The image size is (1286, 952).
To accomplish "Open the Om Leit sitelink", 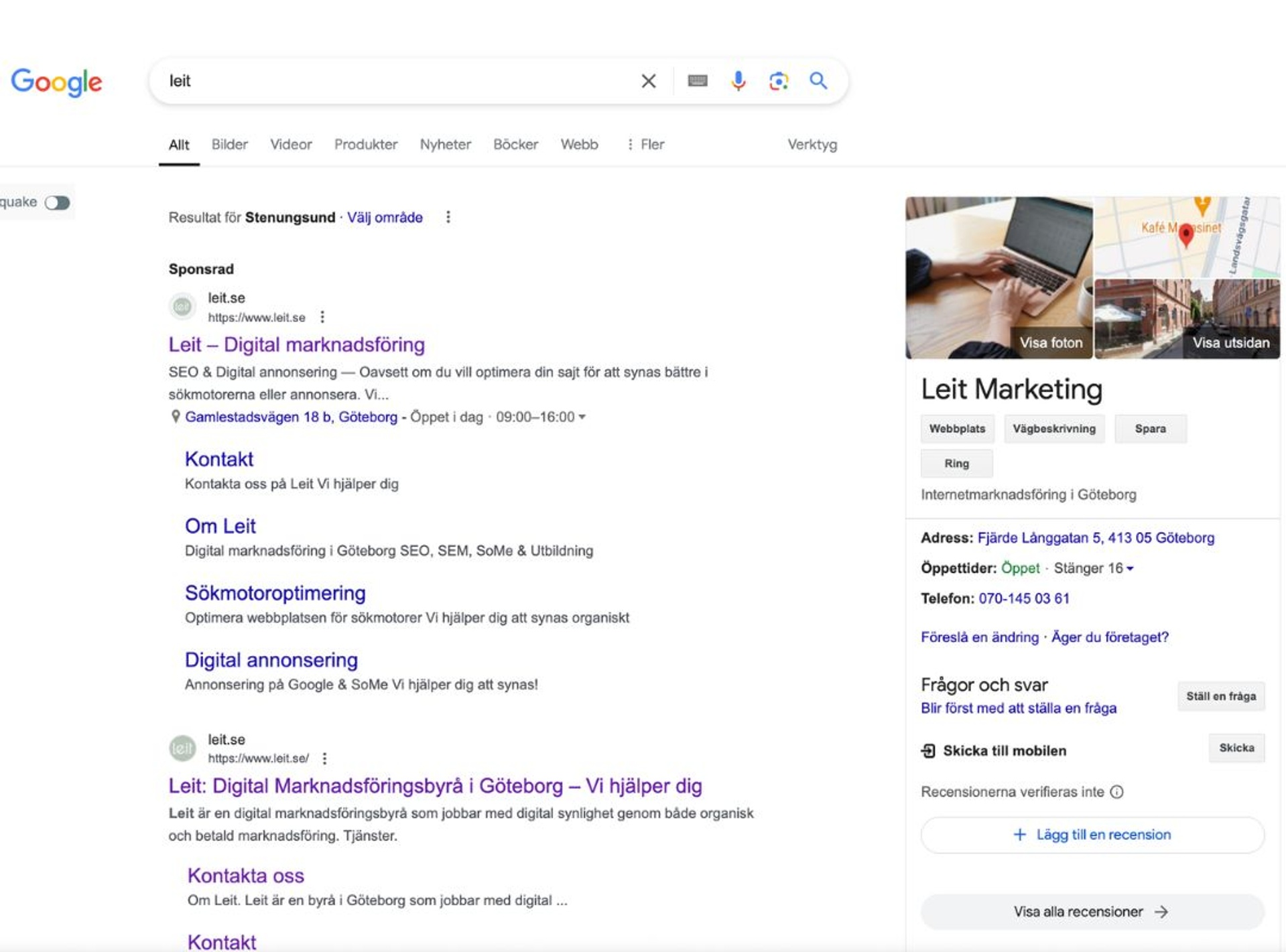I will pyautogui.click(x=220, y=526).
